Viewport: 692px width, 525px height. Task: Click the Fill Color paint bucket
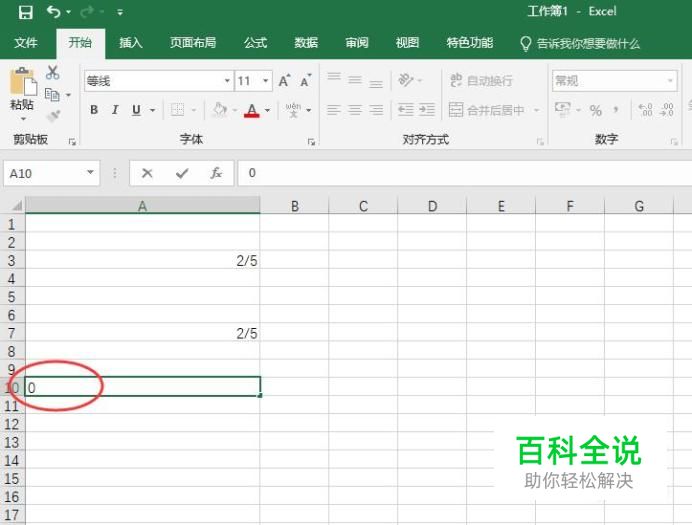click(x=219, y=110)
